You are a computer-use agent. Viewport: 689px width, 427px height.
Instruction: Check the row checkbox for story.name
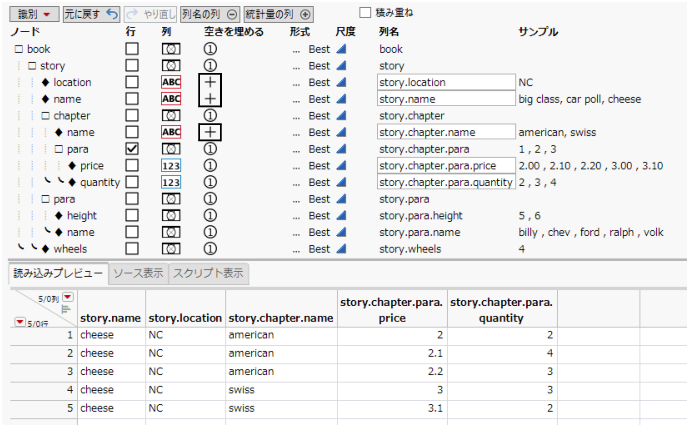click(x=132, y=99)
